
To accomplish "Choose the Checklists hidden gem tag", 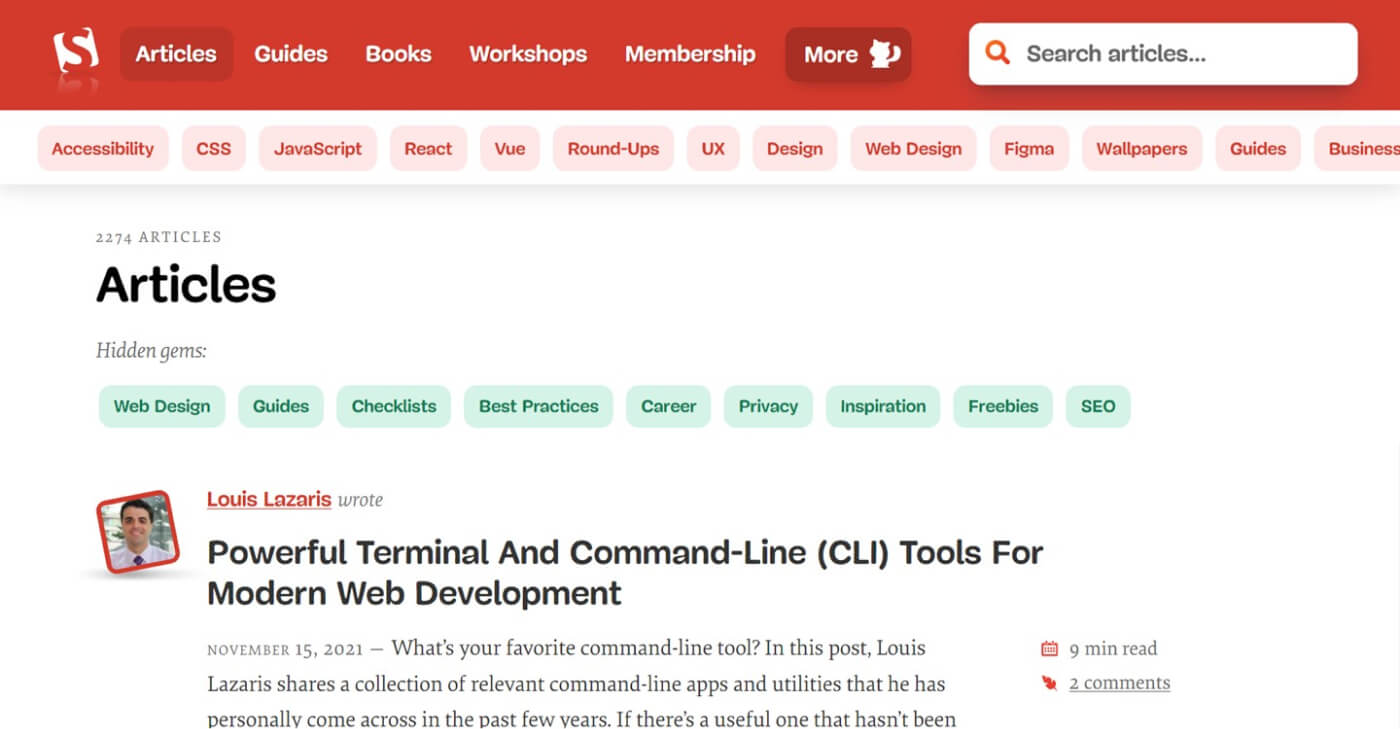I will [x=394, y=406].
